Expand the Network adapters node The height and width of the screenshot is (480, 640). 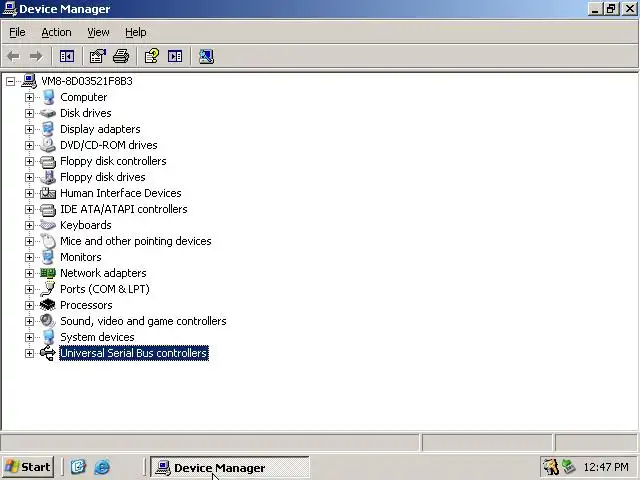pos(29,273)
